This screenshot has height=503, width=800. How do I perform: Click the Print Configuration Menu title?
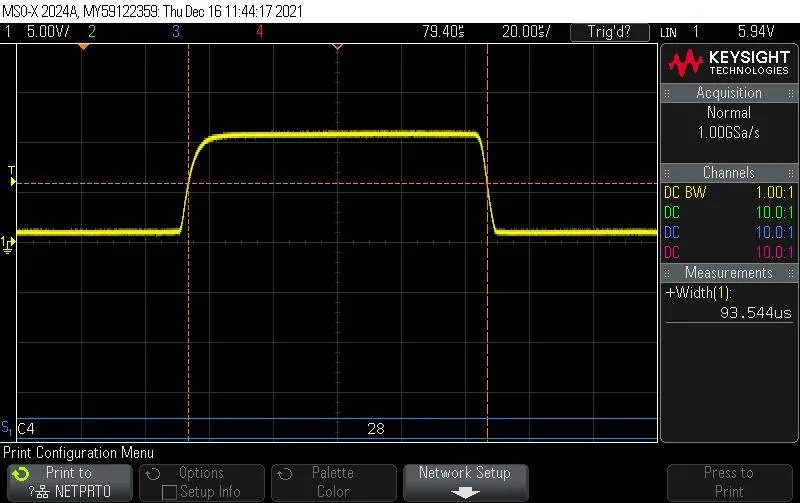point(78,453)
